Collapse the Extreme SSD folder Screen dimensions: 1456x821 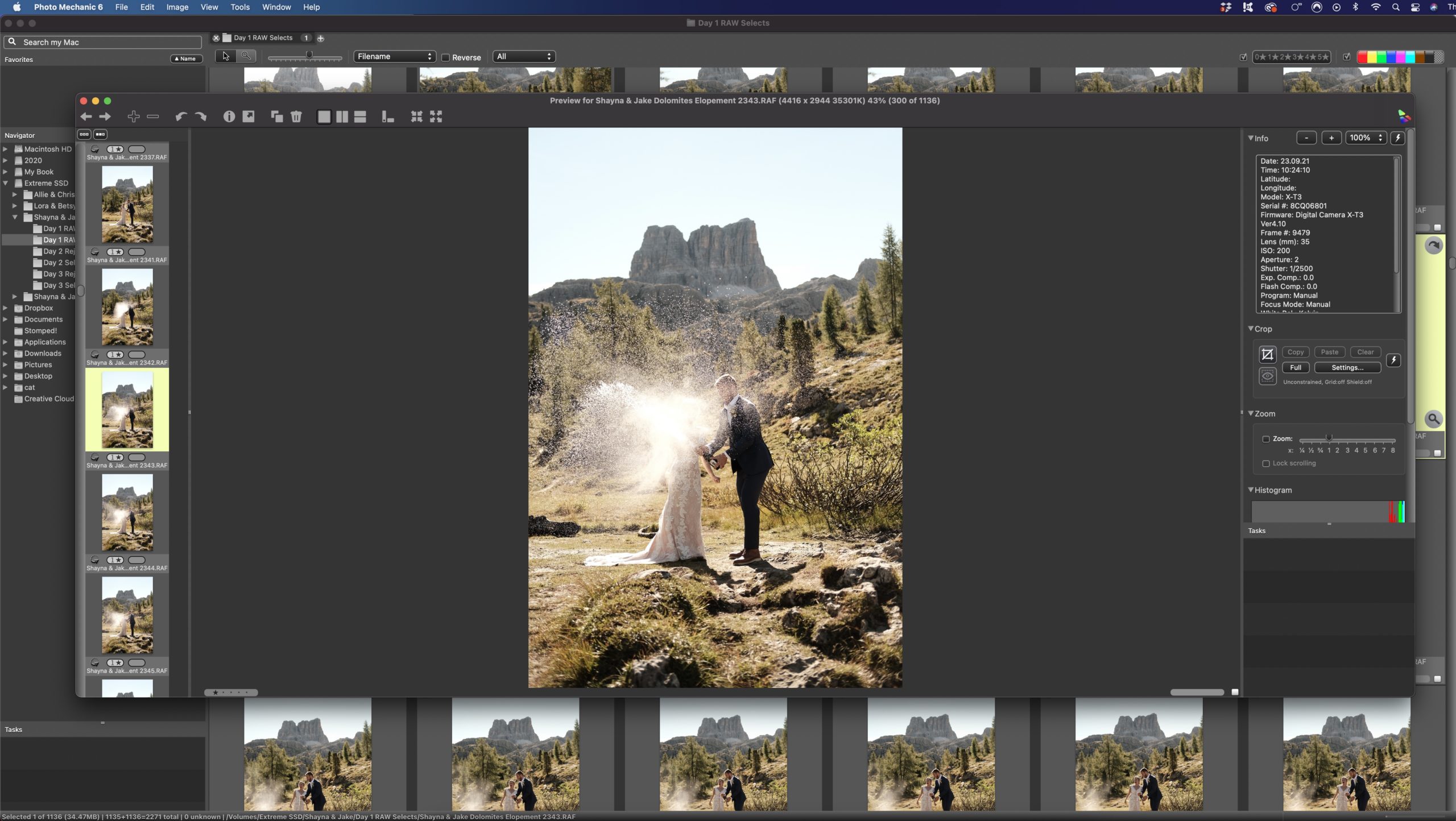pyautogui.click(x=6, y=183)
